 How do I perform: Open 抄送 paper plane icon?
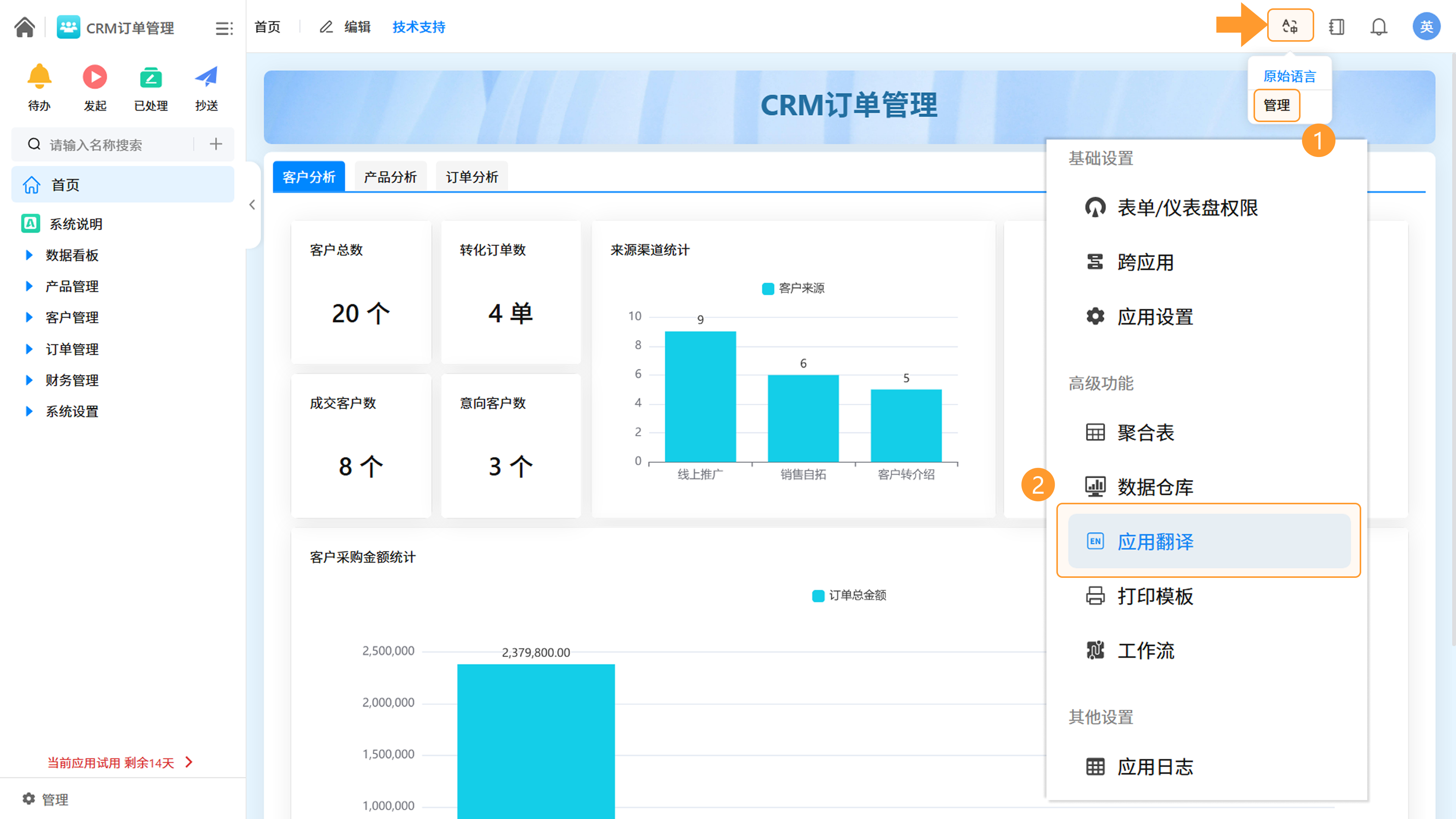point(206,77)
